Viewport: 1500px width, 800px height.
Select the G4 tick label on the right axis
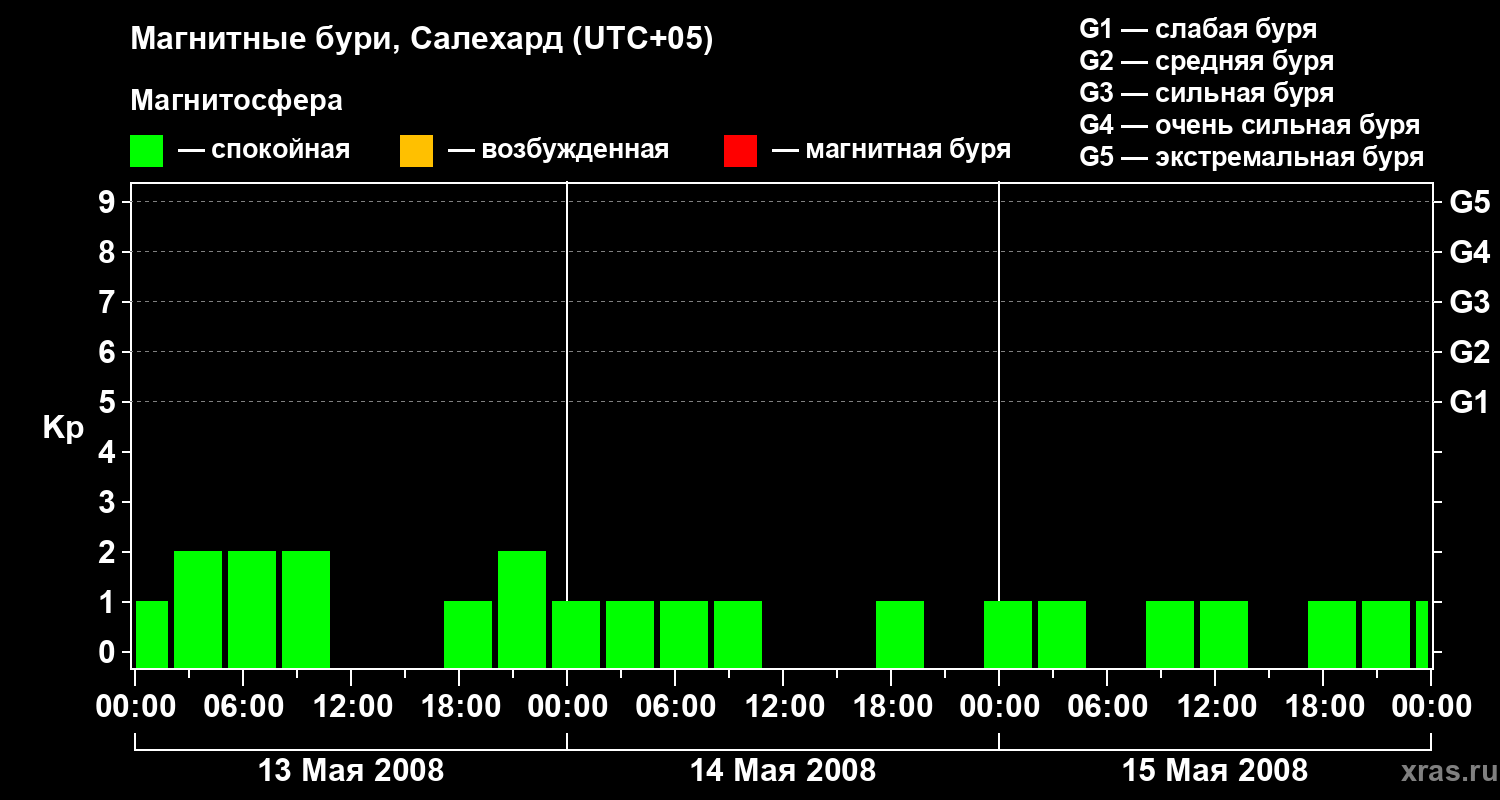coord(1470,252)
